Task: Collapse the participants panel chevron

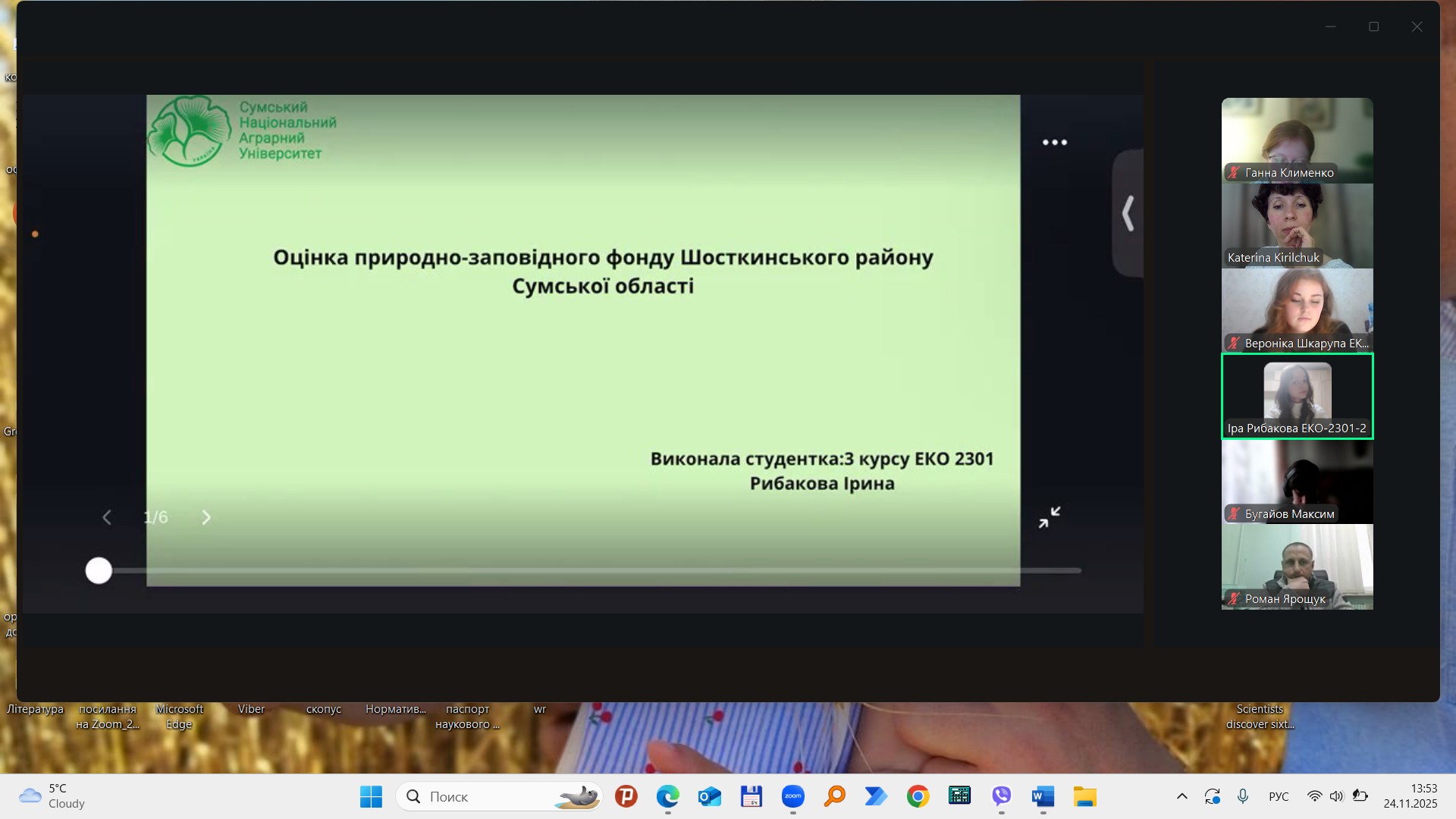Action: click(x=1128, y=214)
